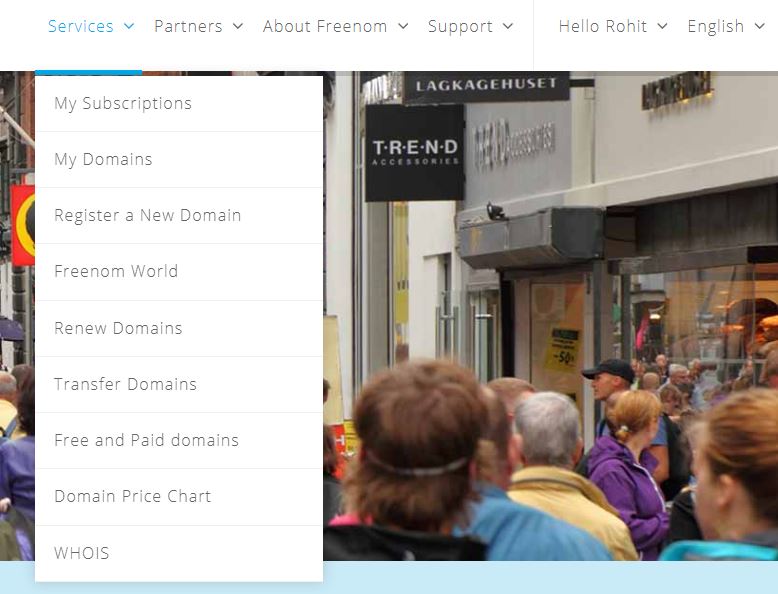Click About Freenom in navigation bar
The height and width of the screenshot is (594, 778).
[325, 26]
